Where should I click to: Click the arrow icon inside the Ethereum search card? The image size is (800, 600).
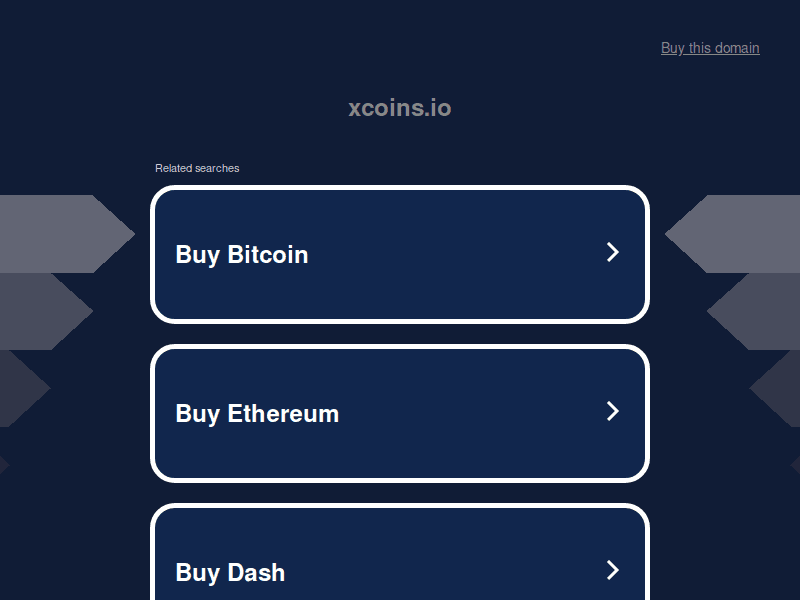coord(612,412)
